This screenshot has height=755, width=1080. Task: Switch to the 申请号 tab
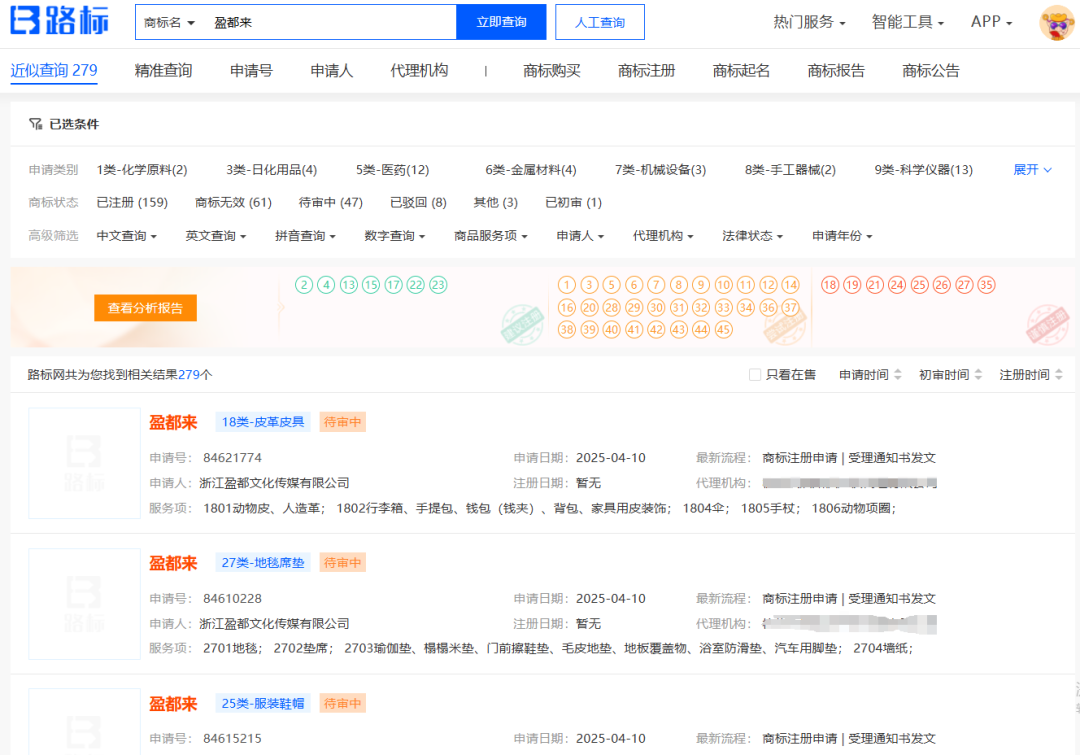pyautogui.click(x=251, y=70)
